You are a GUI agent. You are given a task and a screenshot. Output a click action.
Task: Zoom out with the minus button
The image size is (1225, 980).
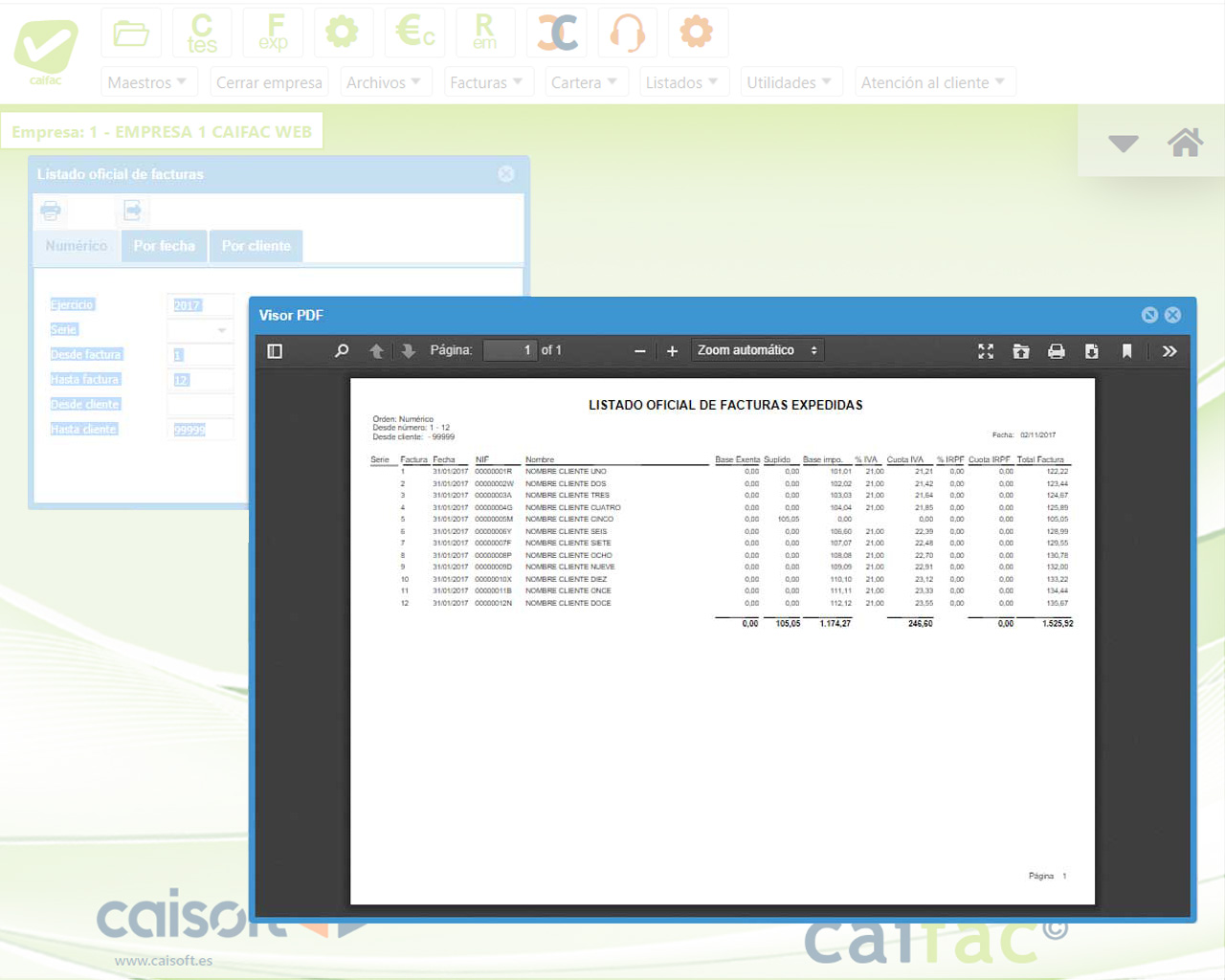639,351
